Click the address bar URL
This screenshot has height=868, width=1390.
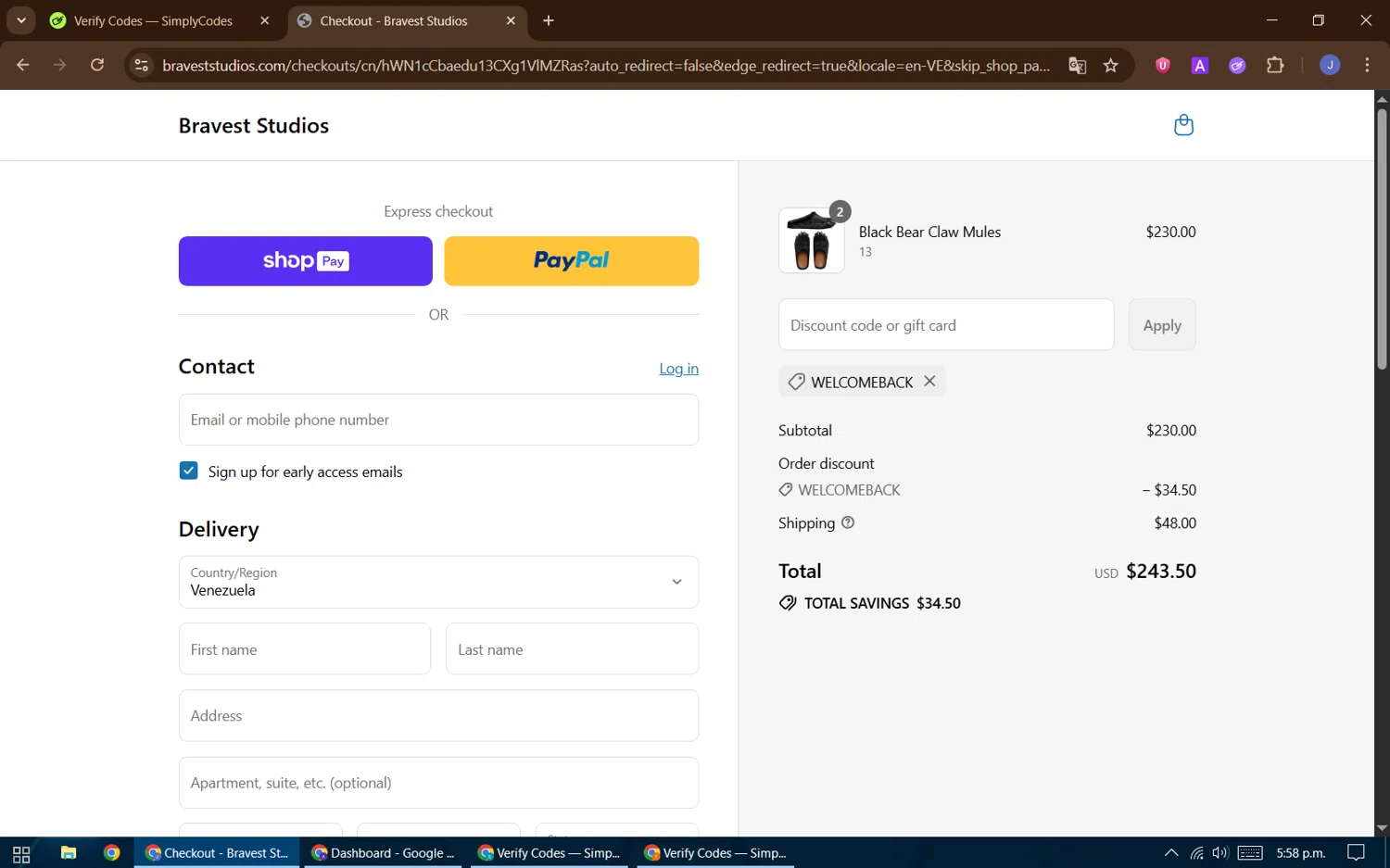tap(606, 65)
